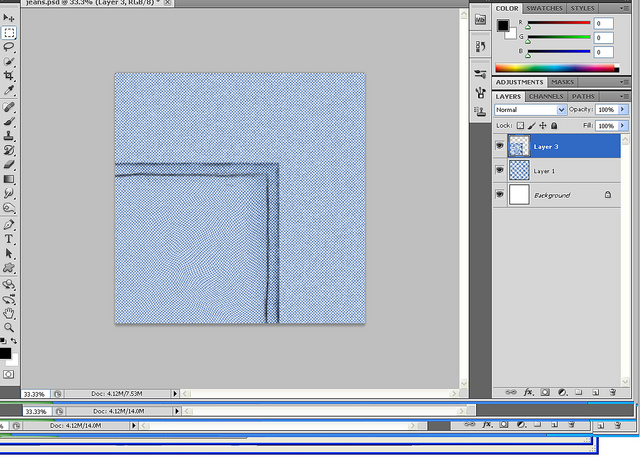Select the Rectangular Marquee tool
Image resolution: width=640 pixels, height=464 pixels.
pyautogui.click(x=9, y=33)
